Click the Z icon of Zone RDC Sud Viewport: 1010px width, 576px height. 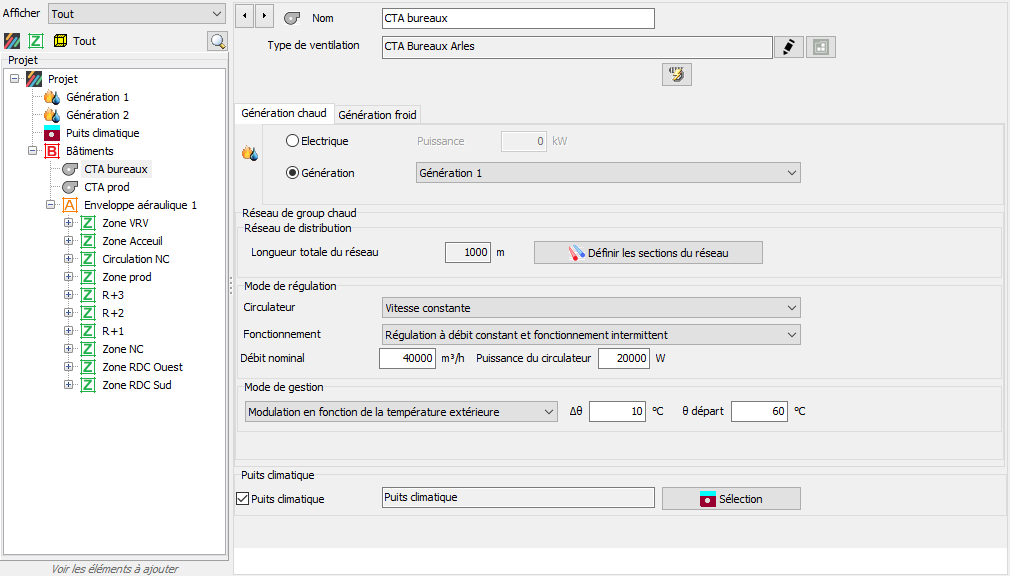88,385
